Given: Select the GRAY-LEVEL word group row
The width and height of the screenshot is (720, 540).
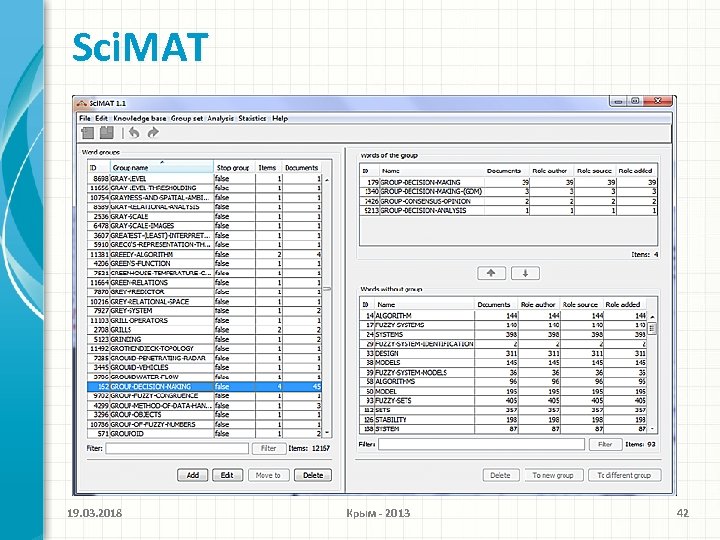Looking at the screenshot, I should point(204,178).
